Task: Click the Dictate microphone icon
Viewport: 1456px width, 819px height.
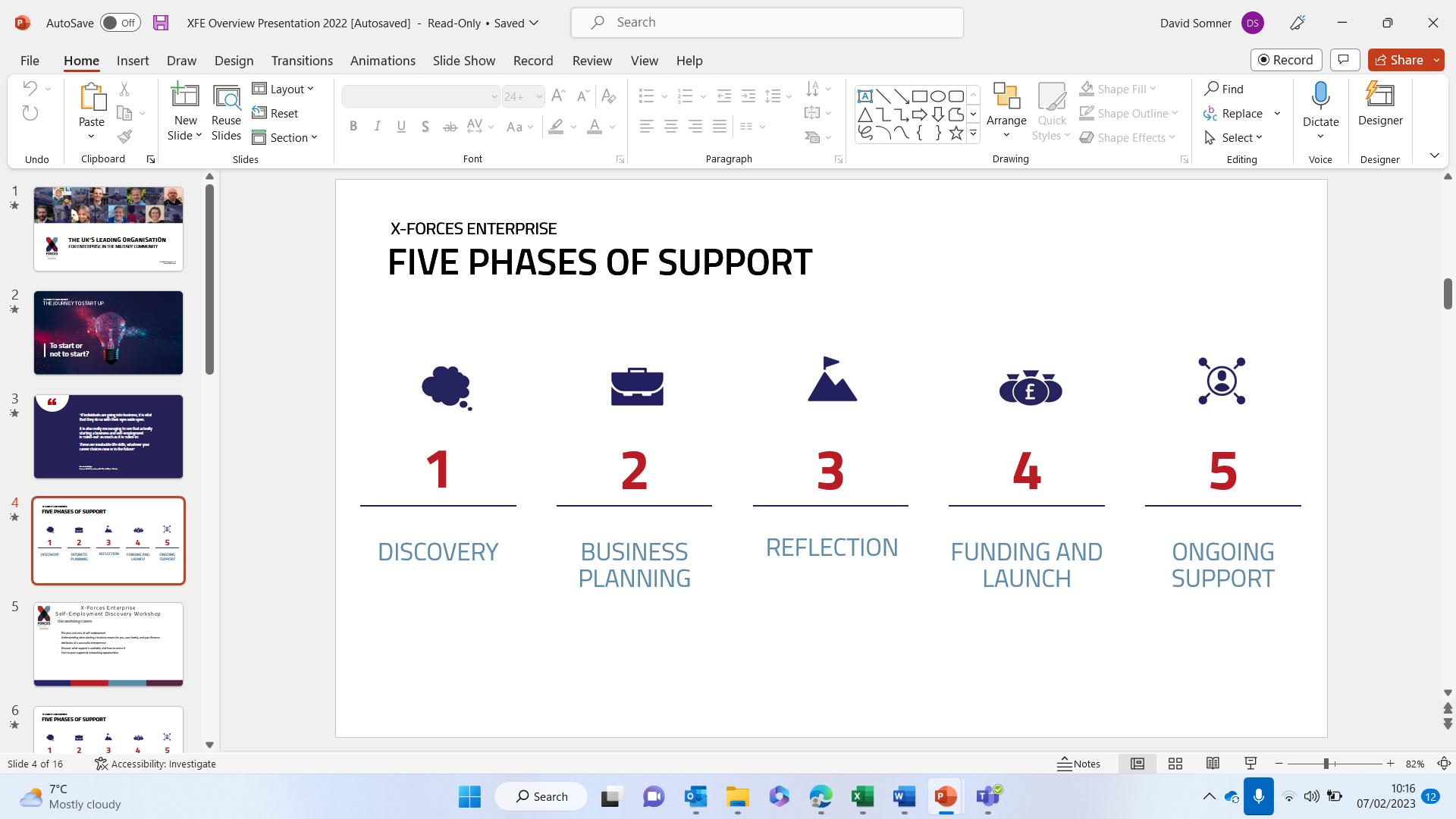Action: [1320, 96]
